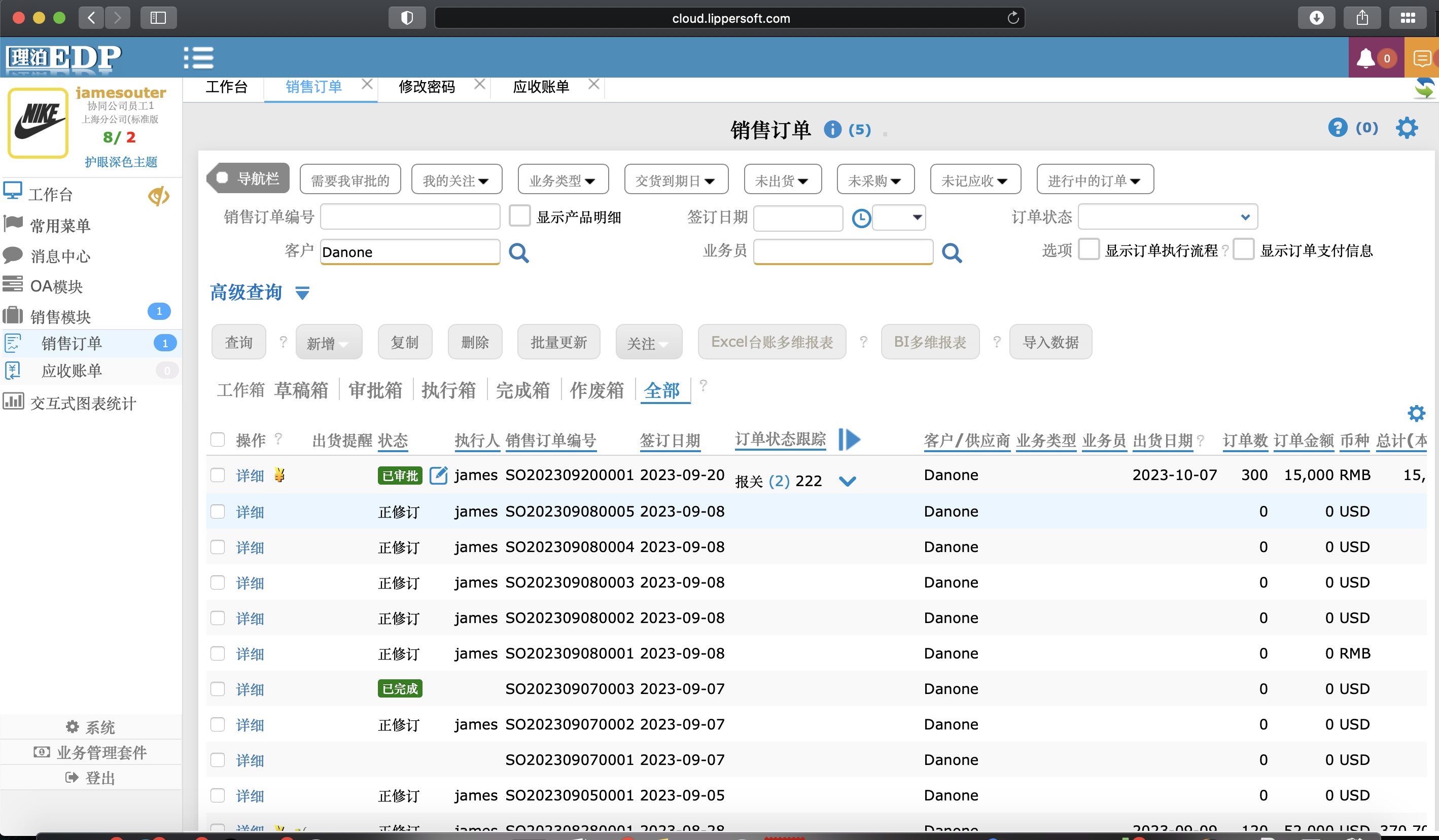The width and height of the screenshot is (1439, 840).
Task: Click the blue info icon beside 销售订单 title
Action: pyautogui.click(x=832, y=130)
